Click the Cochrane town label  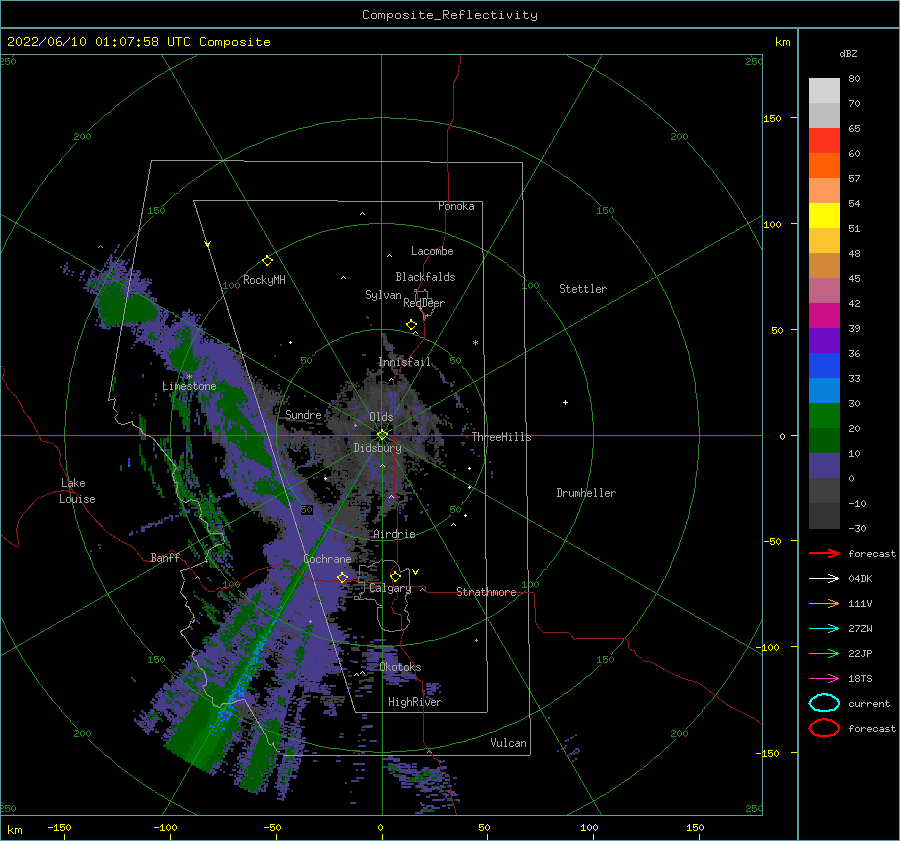click(327, 559)
